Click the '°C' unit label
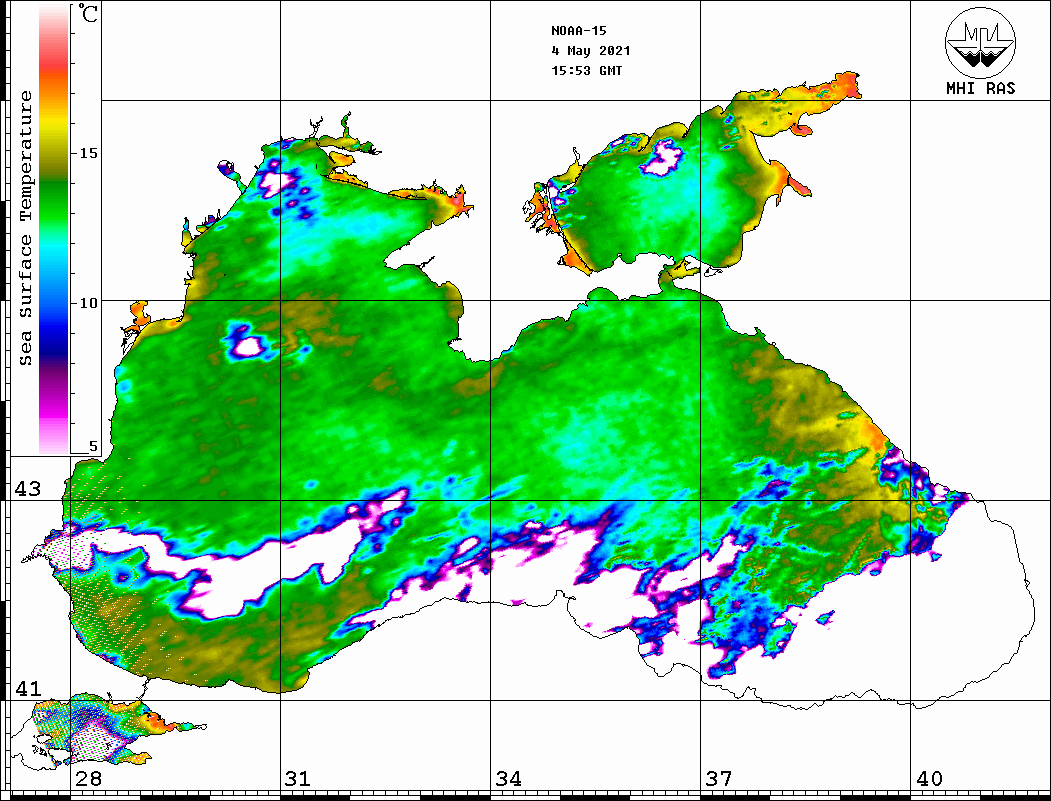Screen dimensions: 1051x801 coord(87,13)
